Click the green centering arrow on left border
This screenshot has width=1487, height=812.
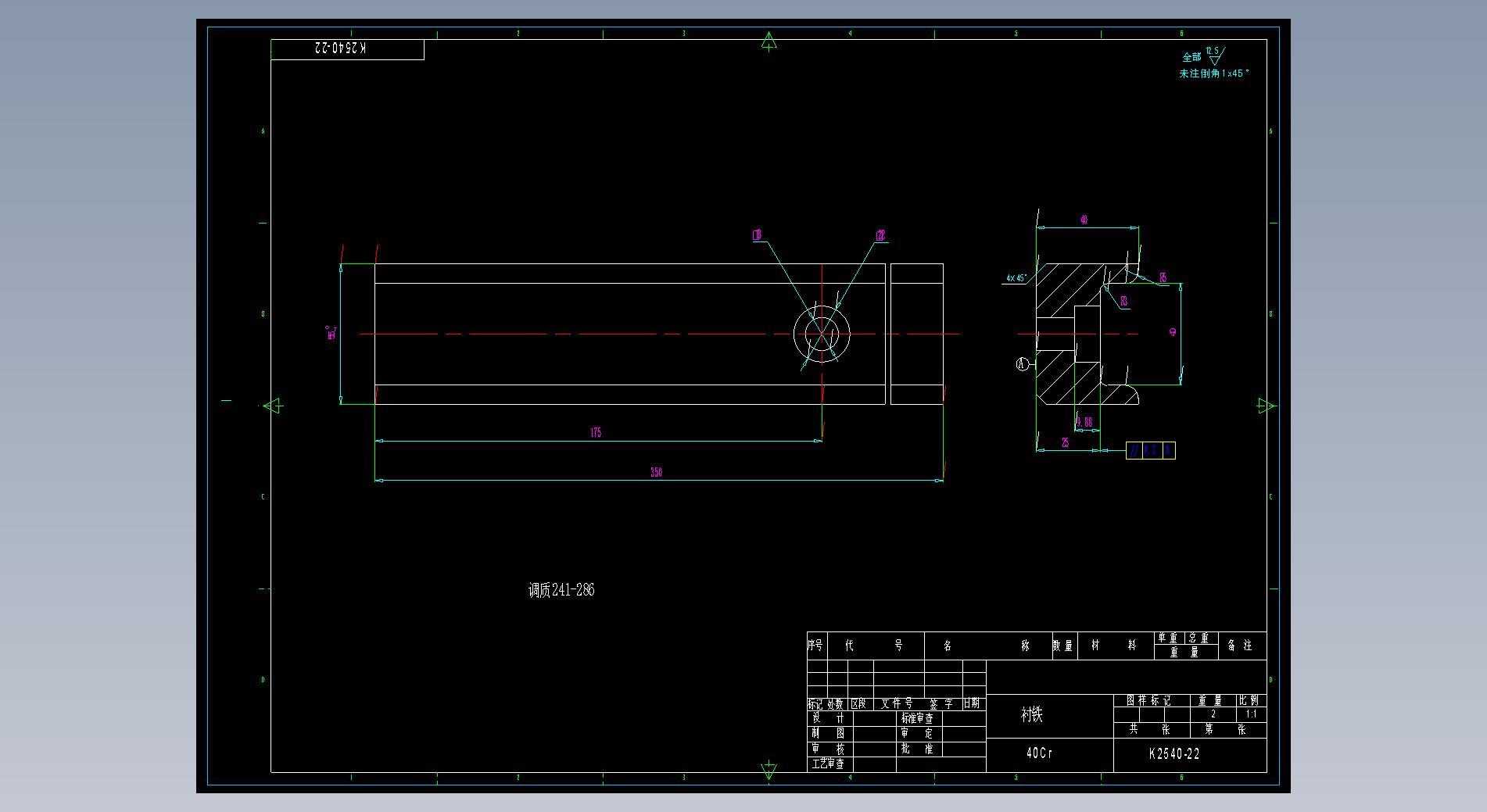272,406
